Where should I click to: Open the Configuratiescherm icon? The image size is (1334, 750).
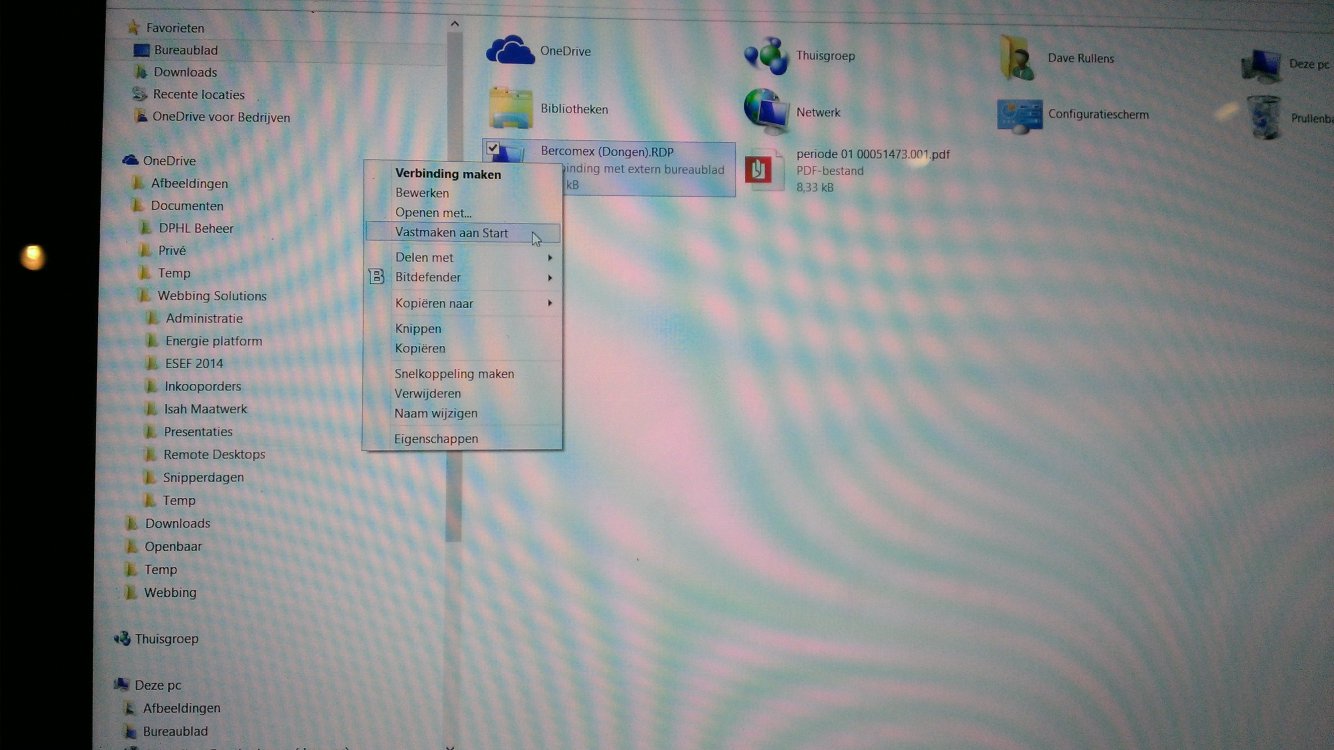pos(1019,115)
